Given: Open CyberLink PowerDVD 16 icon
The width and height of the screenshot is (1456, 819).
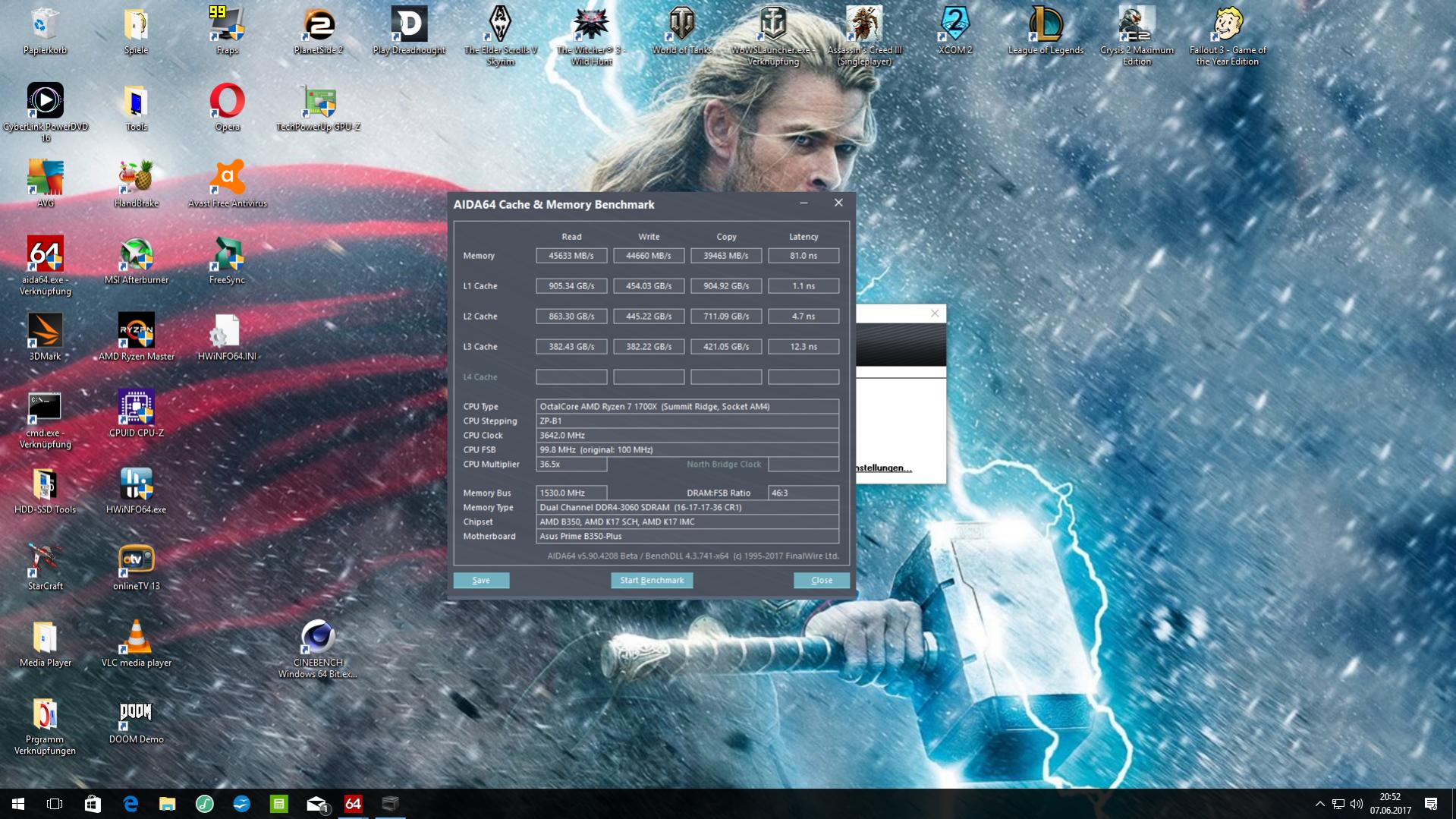Looking at the screenshot, I should point(45,112).
